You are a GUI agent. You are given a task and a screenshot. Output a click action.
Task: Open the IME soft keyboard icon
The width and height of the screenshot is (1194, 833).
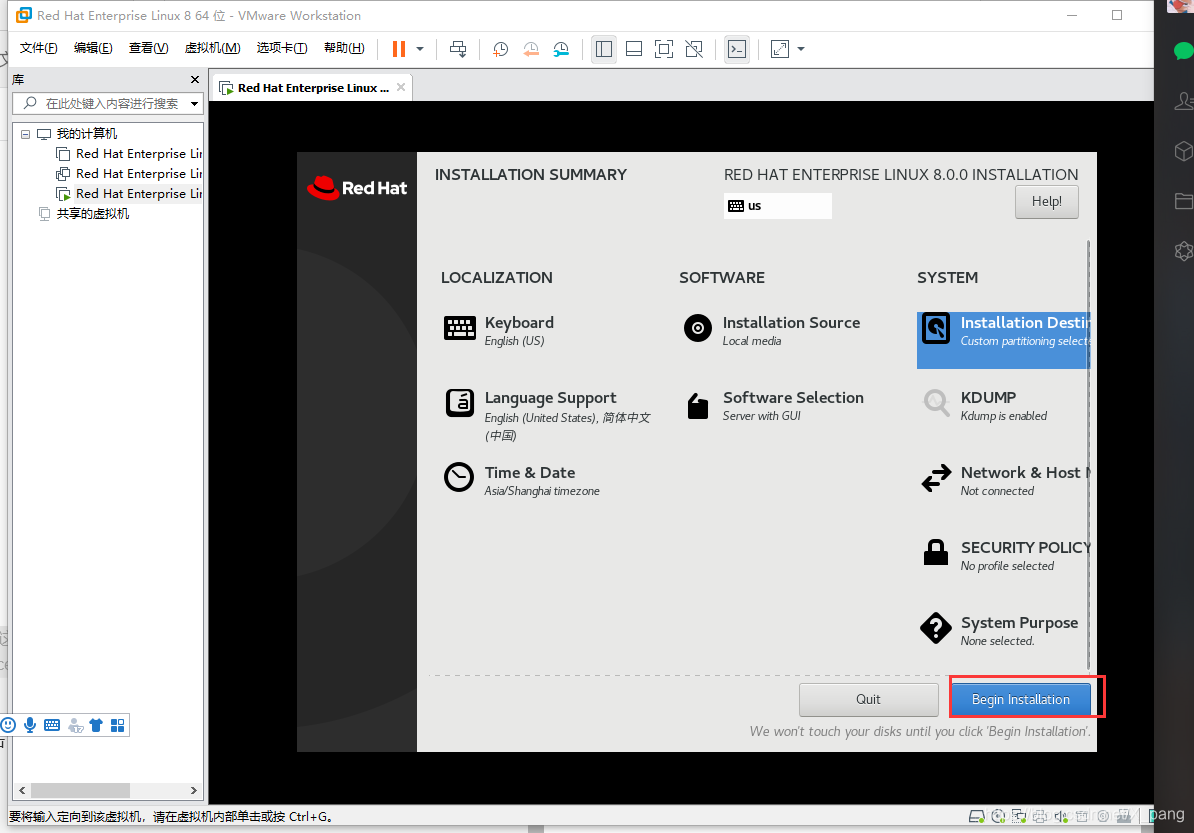pos(52,725)
